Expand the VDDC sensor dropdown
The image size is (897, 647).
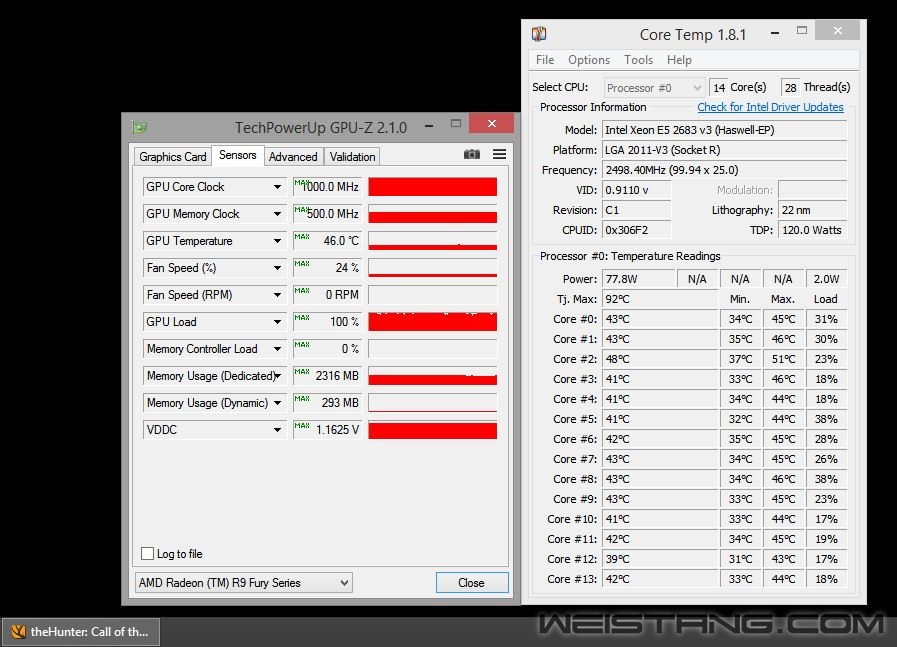click(x=277, y=430)
